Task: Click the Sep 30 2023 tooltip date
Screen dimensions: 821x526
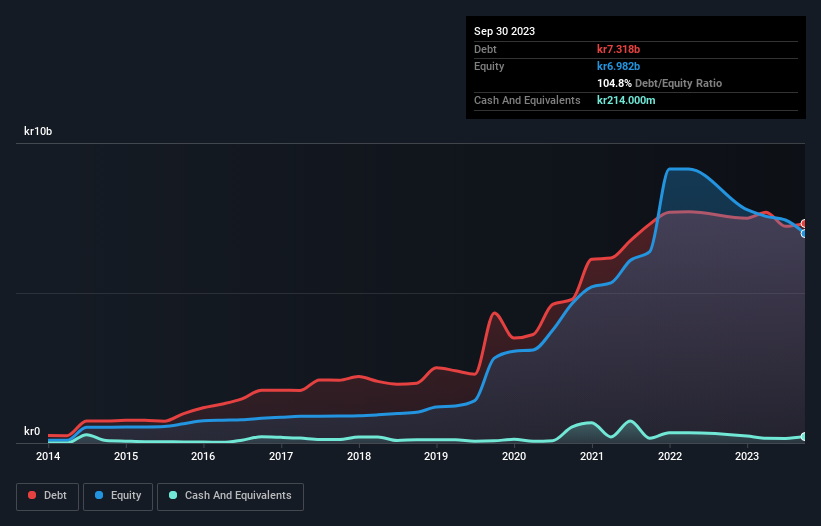Action: pyautogui.click(x=504, y=31)
